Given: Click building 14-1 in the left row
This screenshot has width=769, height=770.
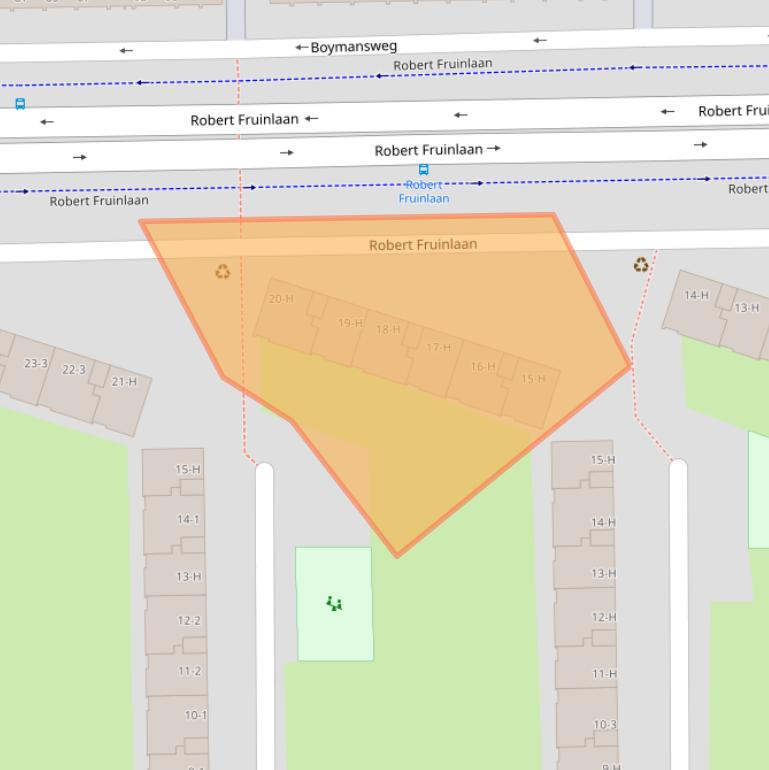Looking at the screenshot, I should (188, 520).
